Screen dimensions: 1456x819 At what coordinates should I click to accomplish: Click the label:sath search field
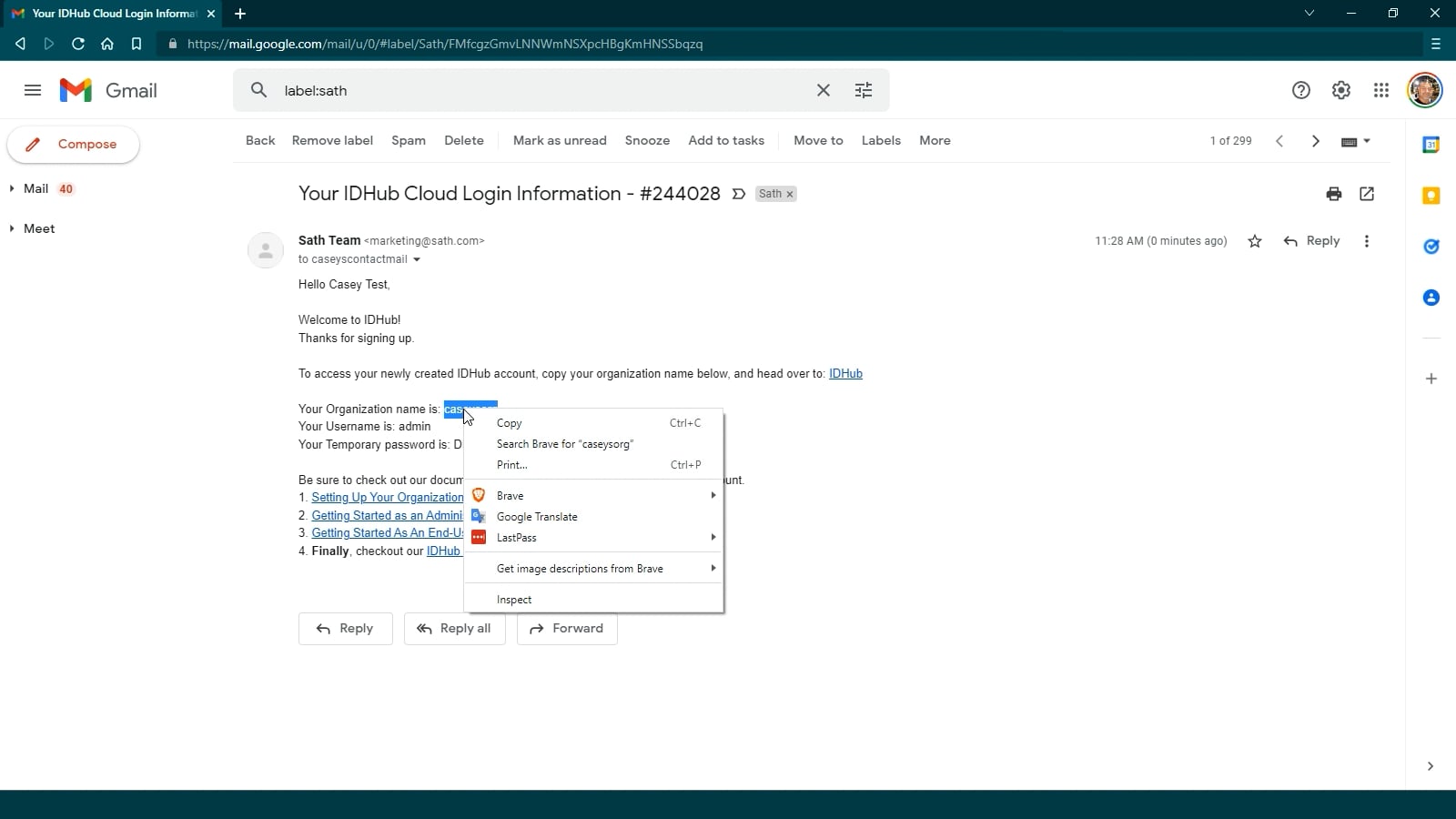coord(541,90)
